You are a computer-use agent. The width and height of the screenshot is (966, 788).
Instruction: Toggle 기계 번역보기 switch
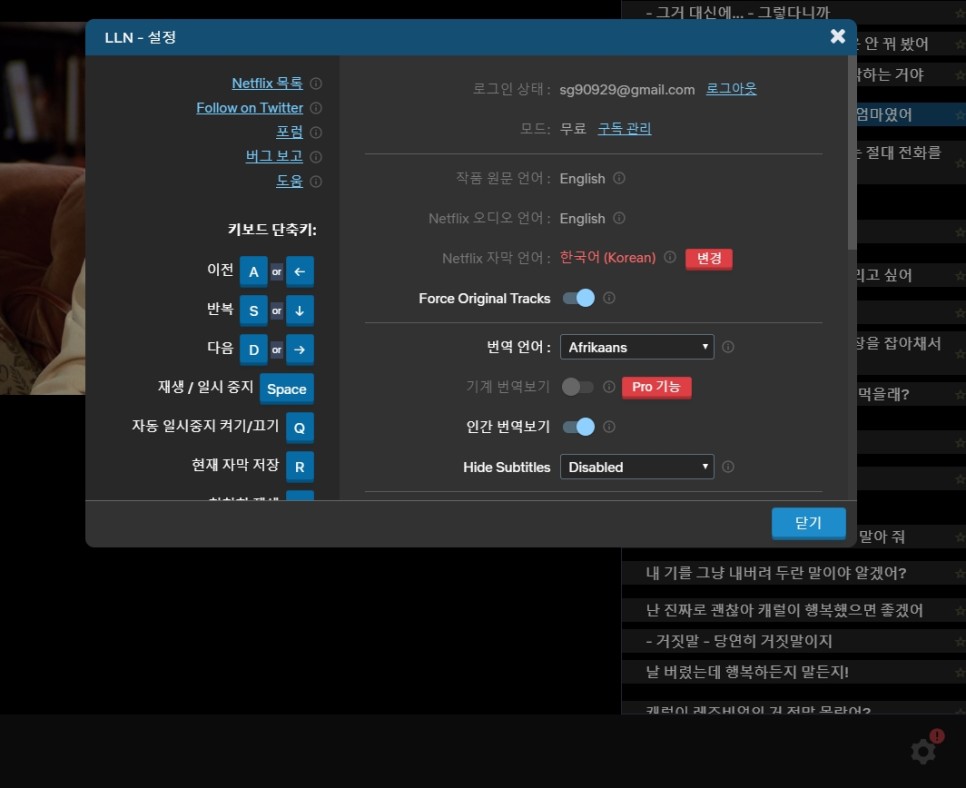(578, 387)
